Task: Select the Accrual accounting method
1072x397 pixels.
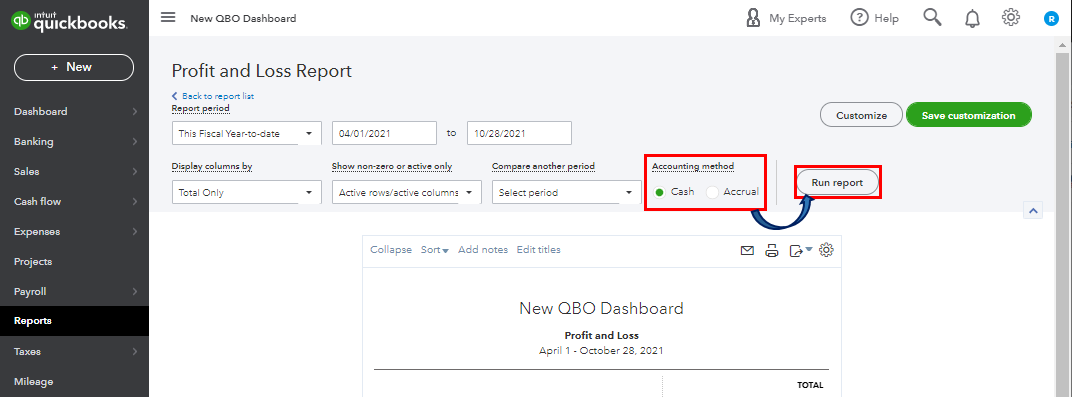Action: pos(732,192)
